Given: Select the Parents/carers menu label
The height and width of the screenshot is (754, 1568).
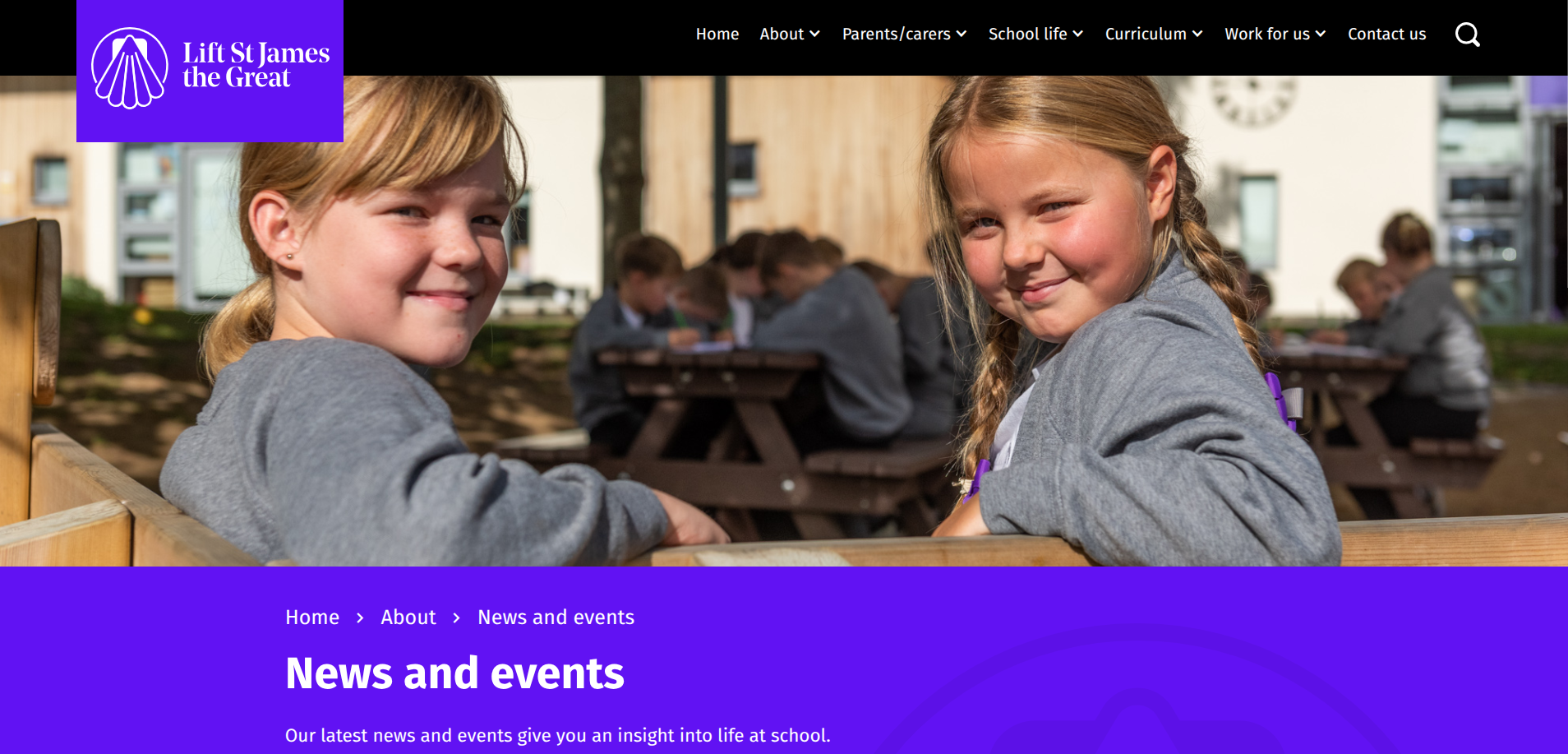Looking at the screenshot, I should pyautogui.click(x=896, y=34).
